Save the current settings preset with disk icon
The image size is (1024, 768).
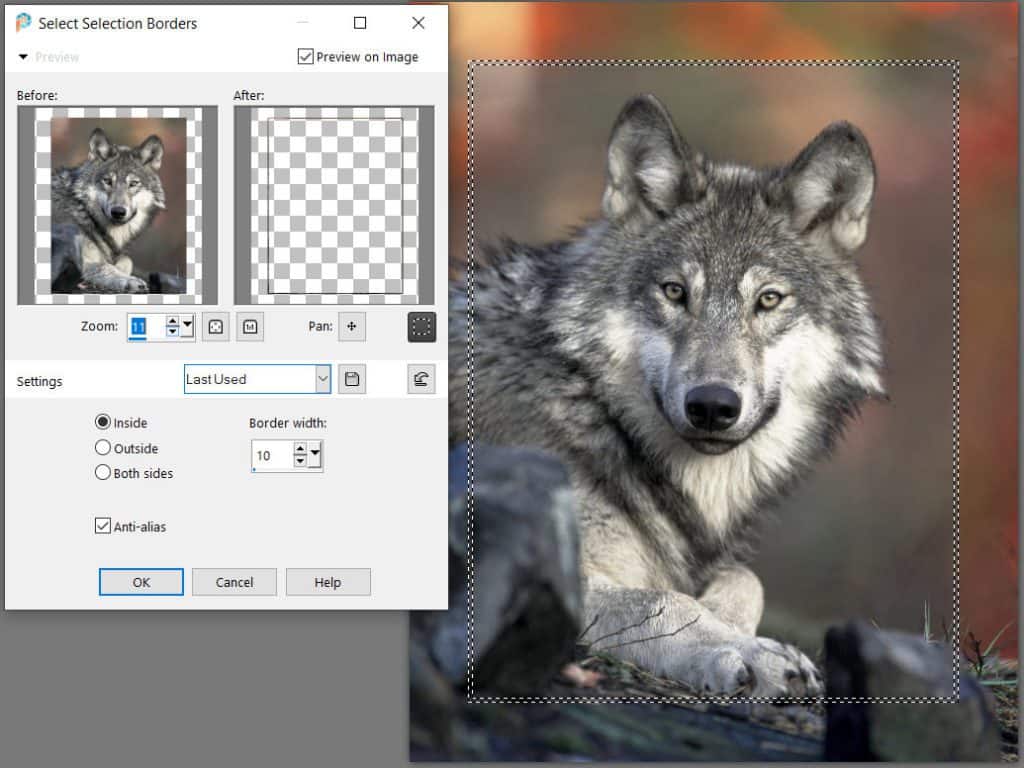click(x=352, y=378)
